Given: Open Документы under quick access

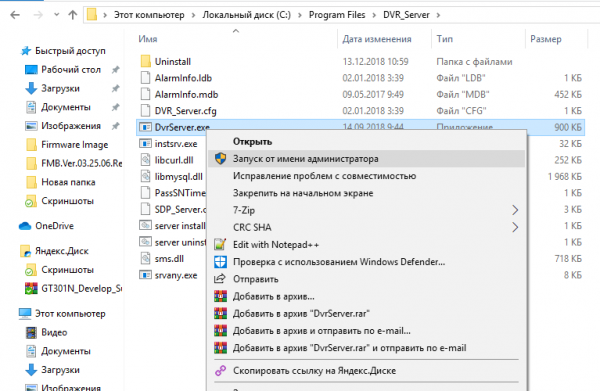Looking at the screenshot, I should click(65, 107).
